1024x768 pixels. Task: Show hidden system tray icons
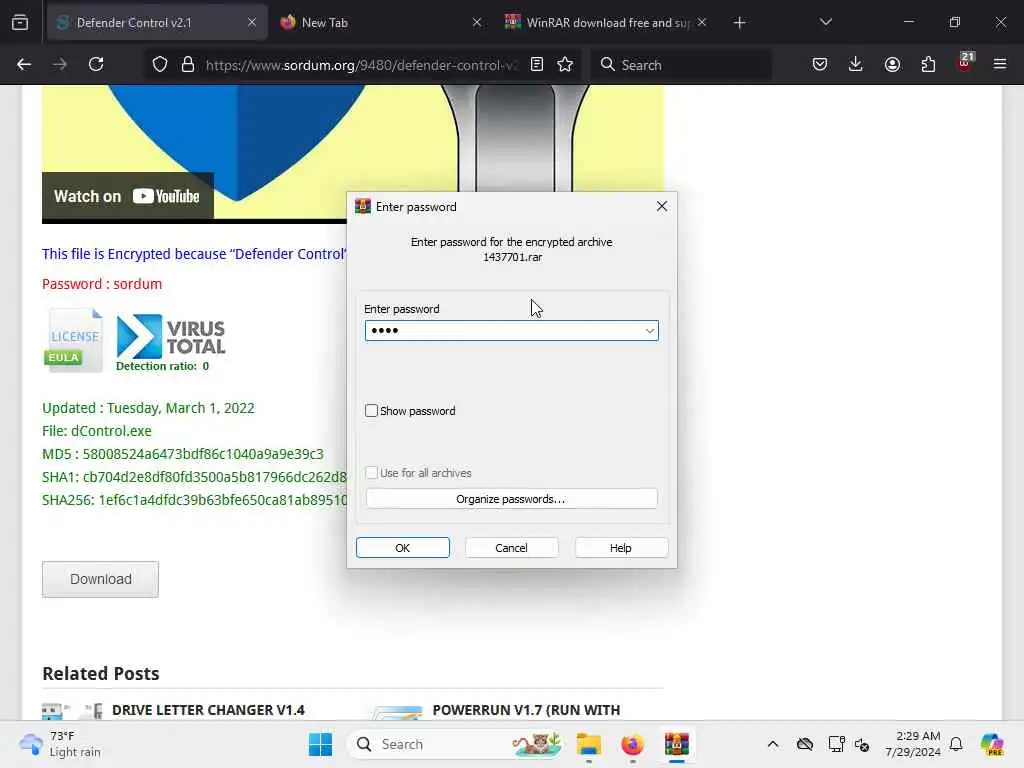click(x=773, y=744)
